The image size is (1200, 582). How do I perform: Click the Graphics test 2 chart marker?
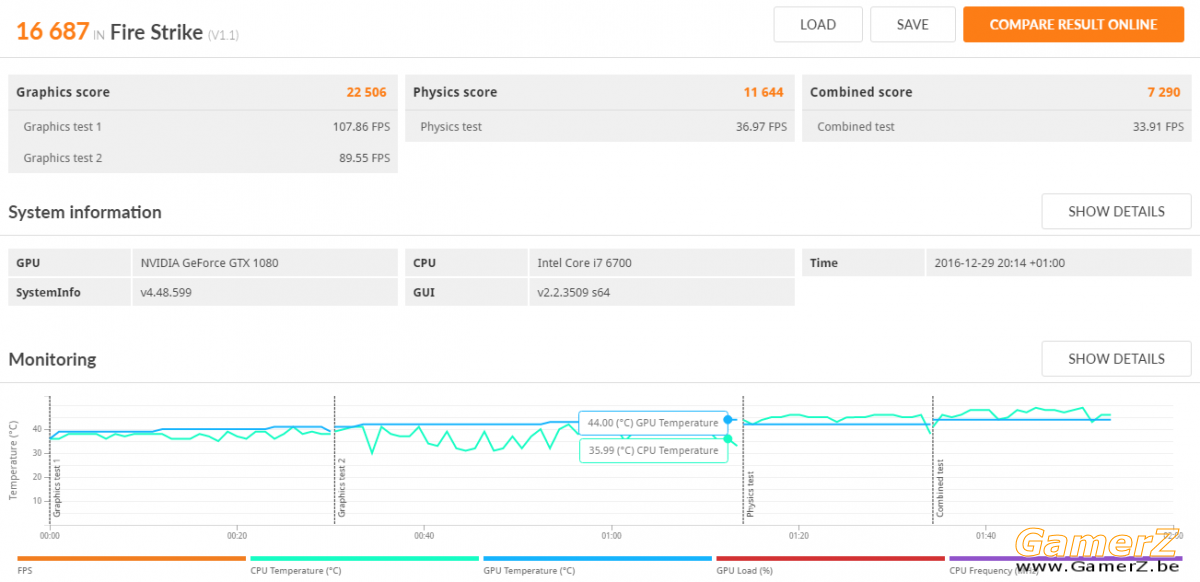tap(342, 487)
